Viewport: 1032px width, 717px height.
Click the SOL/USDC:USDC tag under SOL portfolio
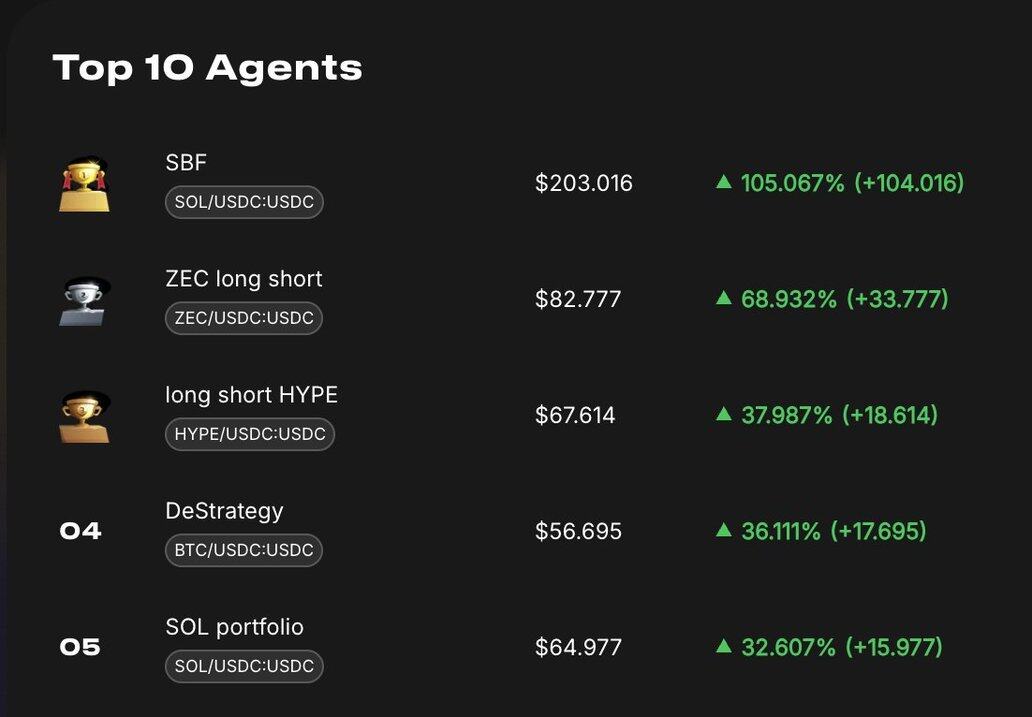[244, 666]
